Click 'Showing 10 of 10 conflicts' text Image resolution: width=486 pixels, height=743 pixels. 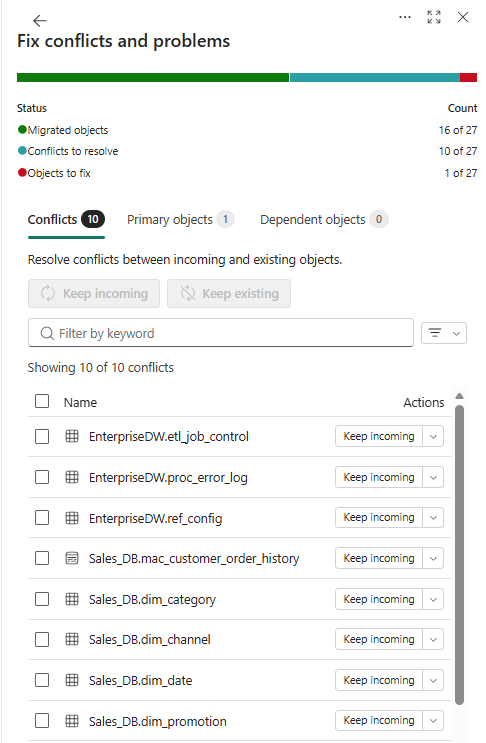[101, 368]
